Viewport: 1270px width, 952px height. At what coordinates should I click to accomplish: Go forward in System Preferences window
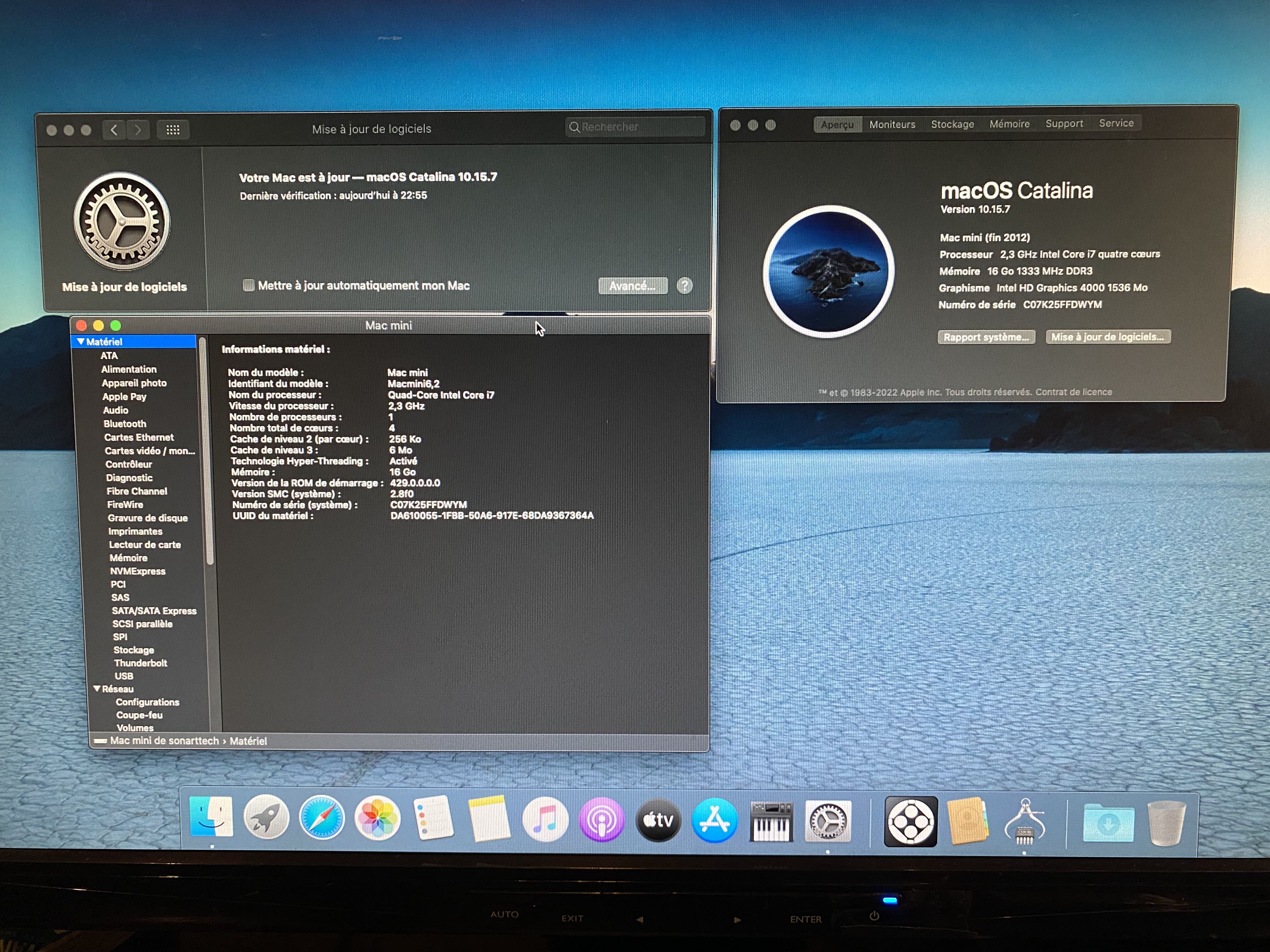138,130
